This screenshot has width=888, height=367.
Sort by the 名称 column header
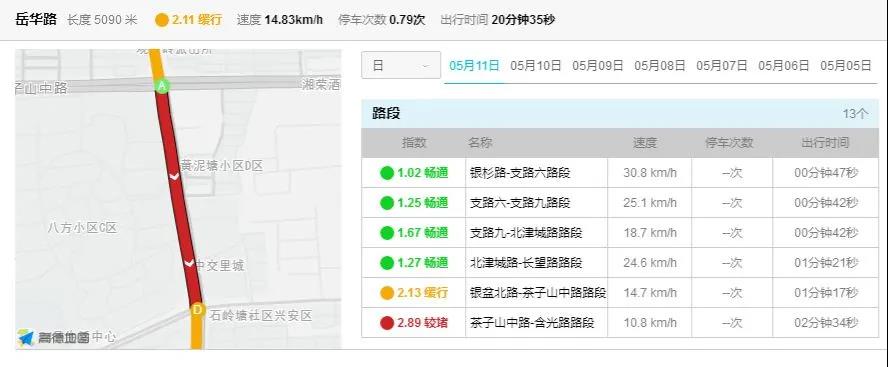tap(480, 143)
